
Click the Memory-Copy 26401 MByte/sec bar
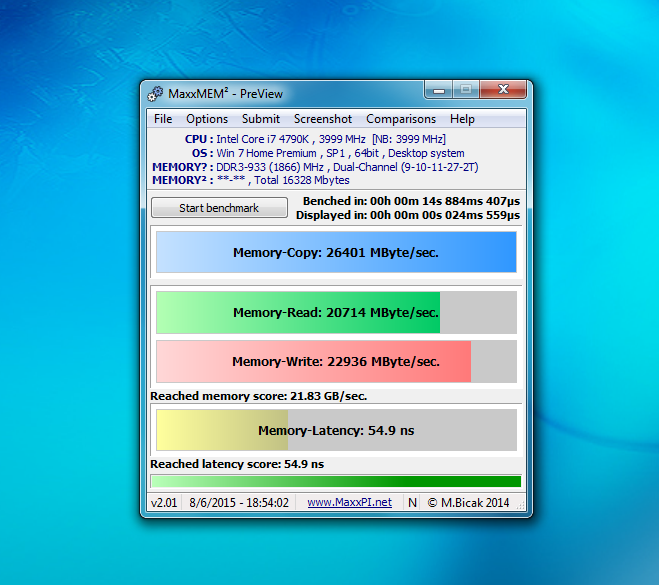(x=336, y=252)
